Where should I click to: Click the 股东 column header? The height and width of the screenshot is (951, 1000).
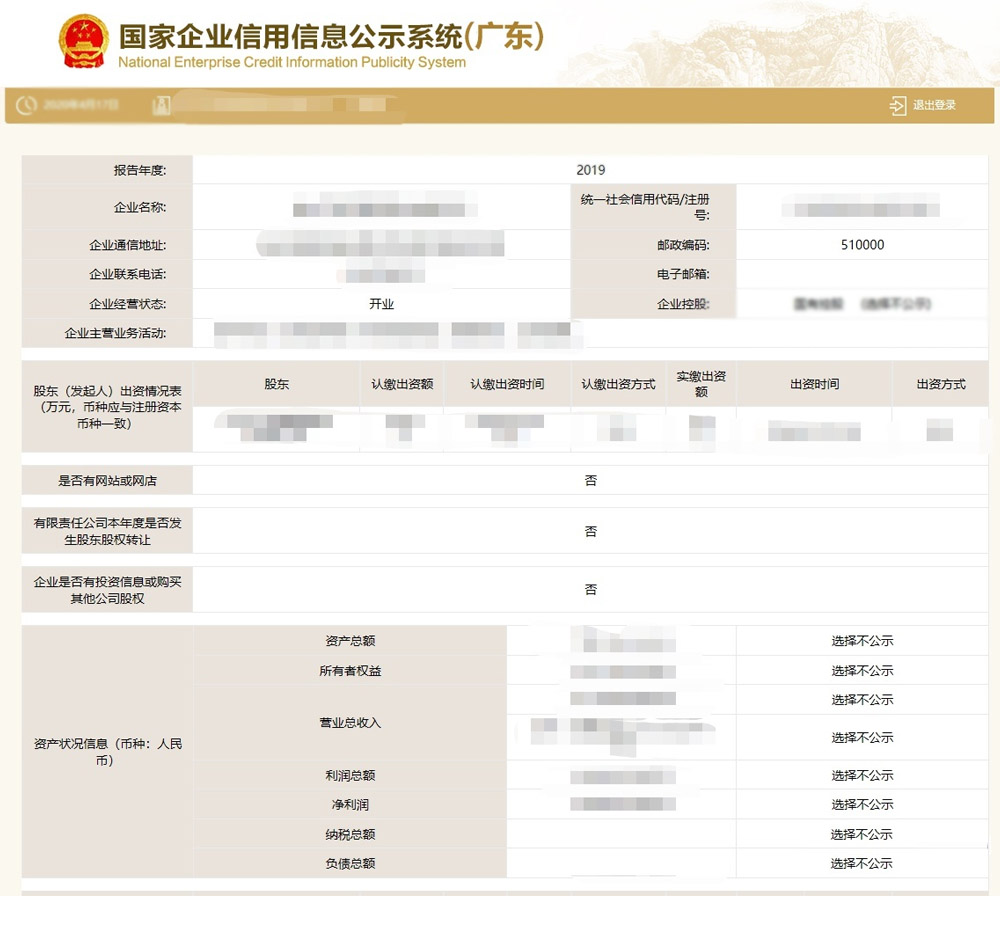(x=276, y=384)
